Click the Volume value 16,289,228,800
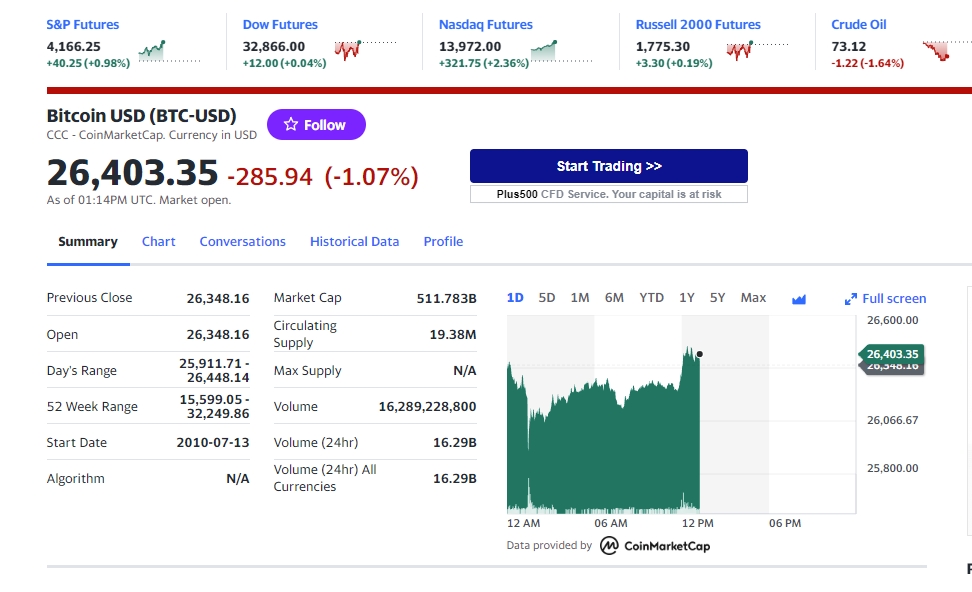This screenshot has width=972, height=592. [427, 406]
